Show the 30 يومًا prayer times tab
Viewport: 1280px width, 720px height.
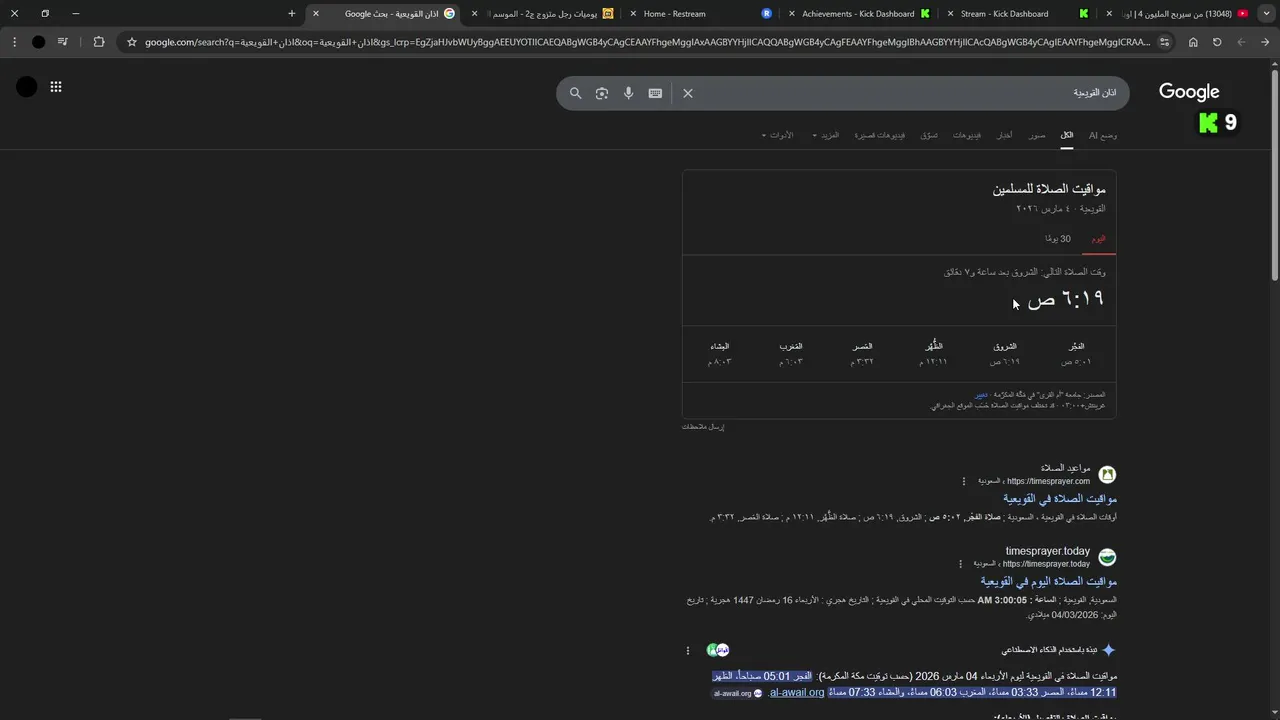click(1058, 239)
